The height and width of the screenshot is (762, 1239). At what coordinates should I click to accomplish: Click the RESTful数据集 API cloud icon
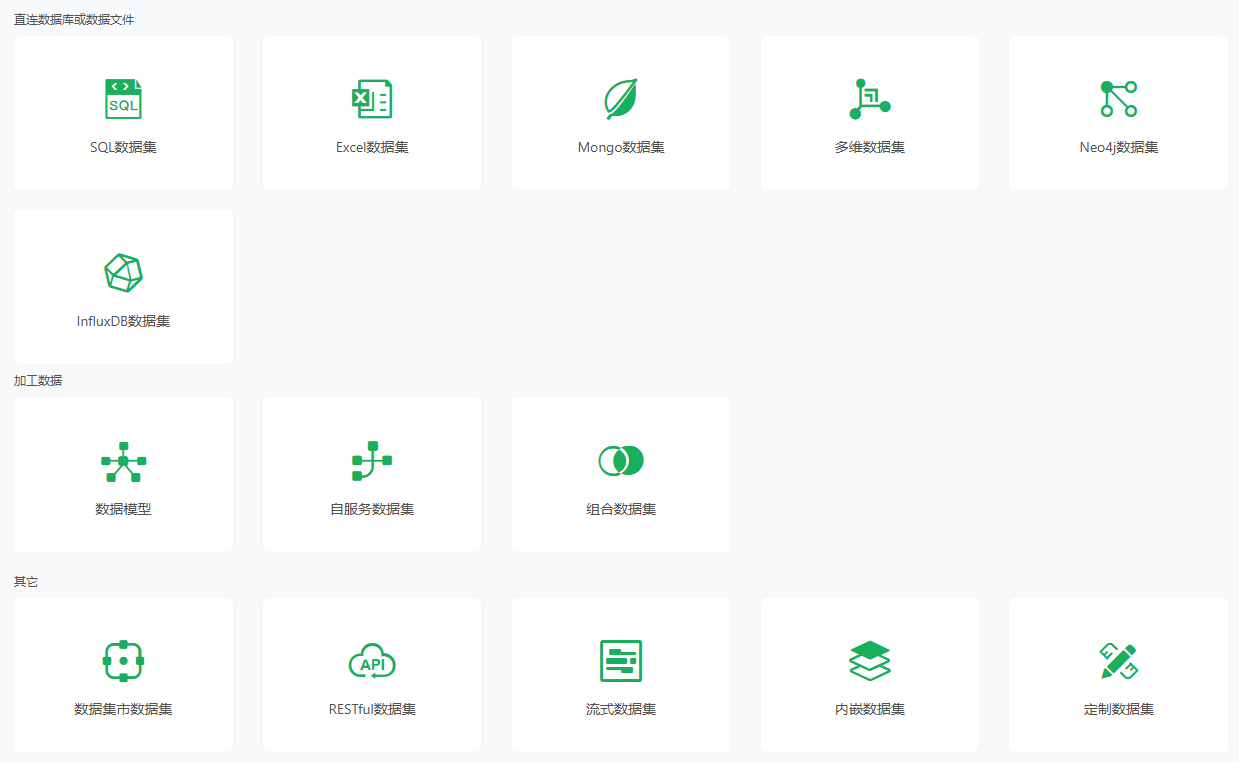pos(372,662)
